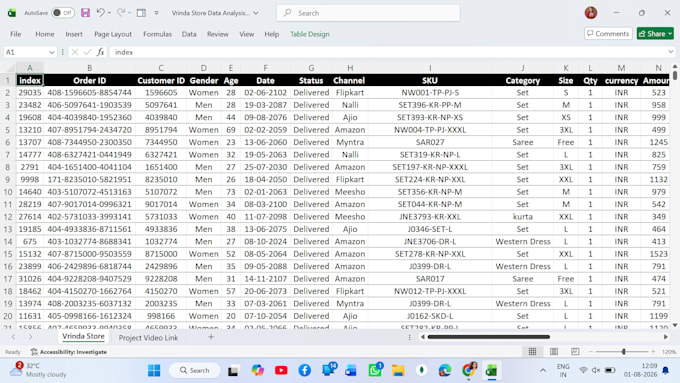Viewport: 680px width, 383px height.
Task: Open the Formulas ribbon tab
Action: pyautogui.click(x=157, y=34)
